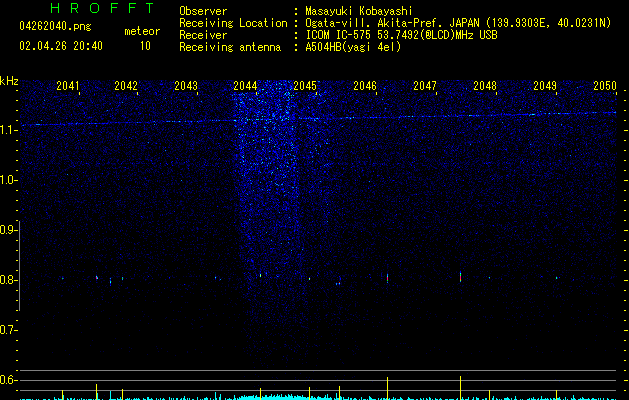Viewport: 629px width, 400px height.
Task: Click the 0.8 frequency axis label
Action: click(x=8, y=280)
